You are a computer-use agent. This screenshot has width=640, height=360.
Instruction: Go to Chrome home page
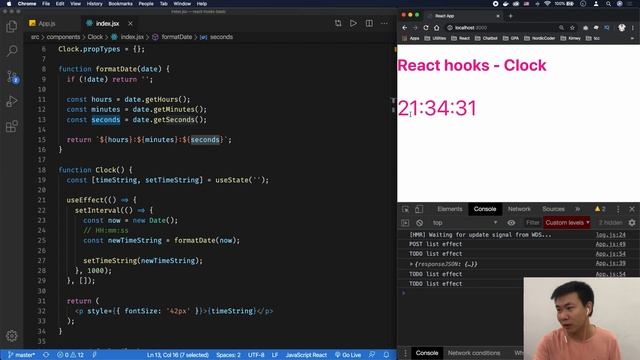tap(437, 28)
